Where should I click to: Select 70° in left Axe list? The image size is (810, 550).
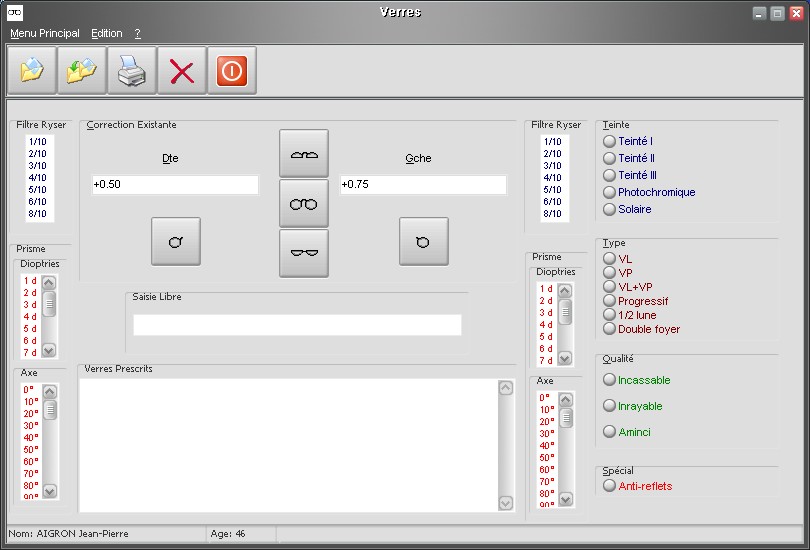coord(31,474)
